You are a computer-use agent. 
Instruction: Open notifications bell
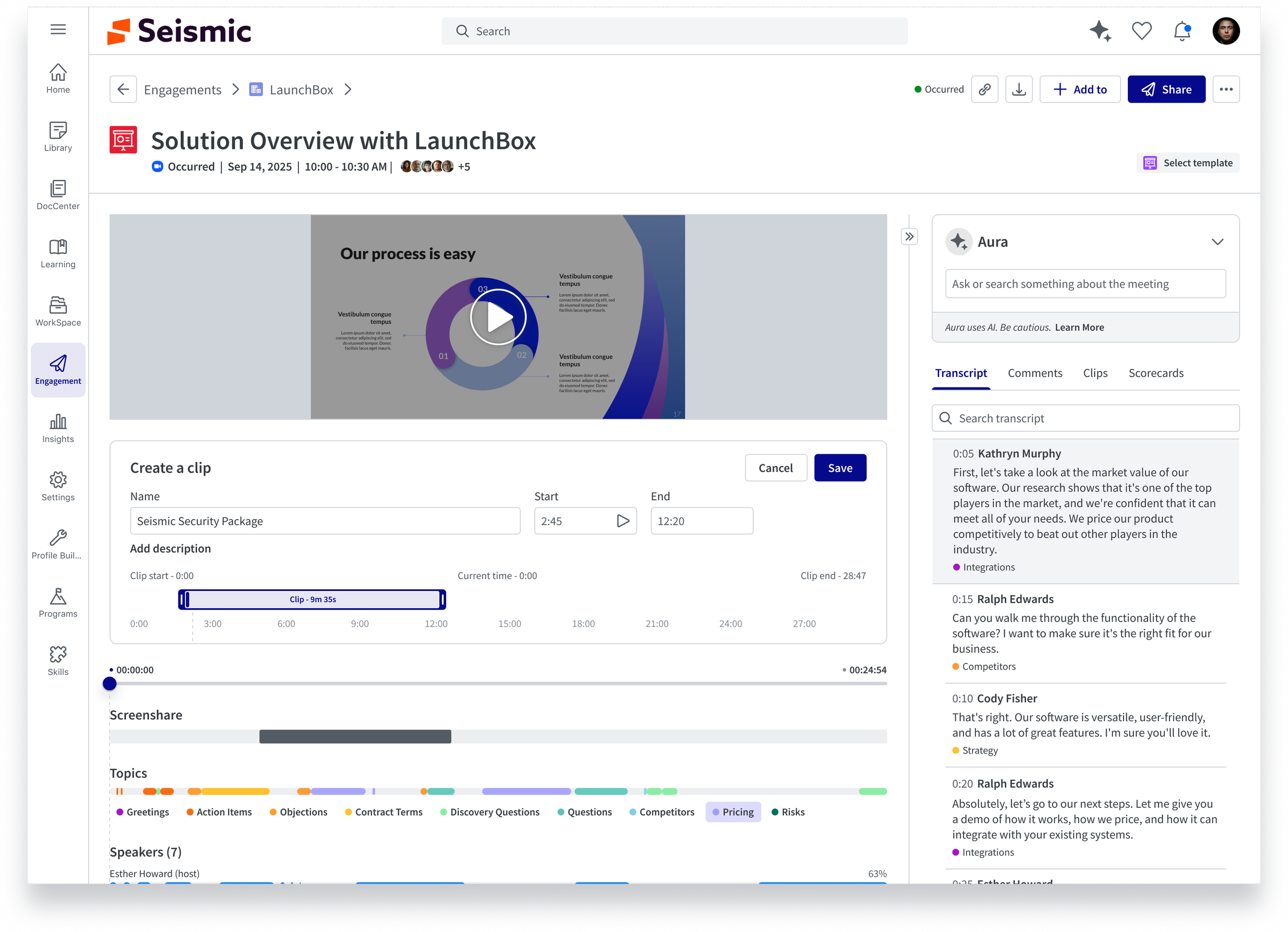pyautogui.click(x=1182, y=31)
